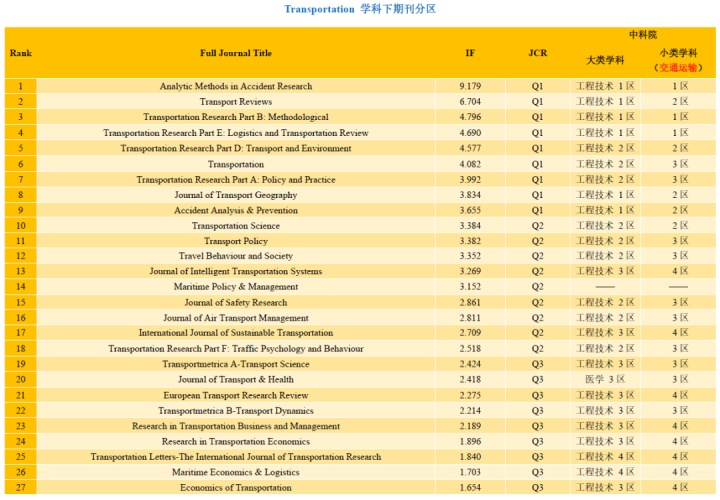This screenshot has width=720, height=500.
Task: Select the 'Transport Reviews' journal title
Action: pos(236,101)
